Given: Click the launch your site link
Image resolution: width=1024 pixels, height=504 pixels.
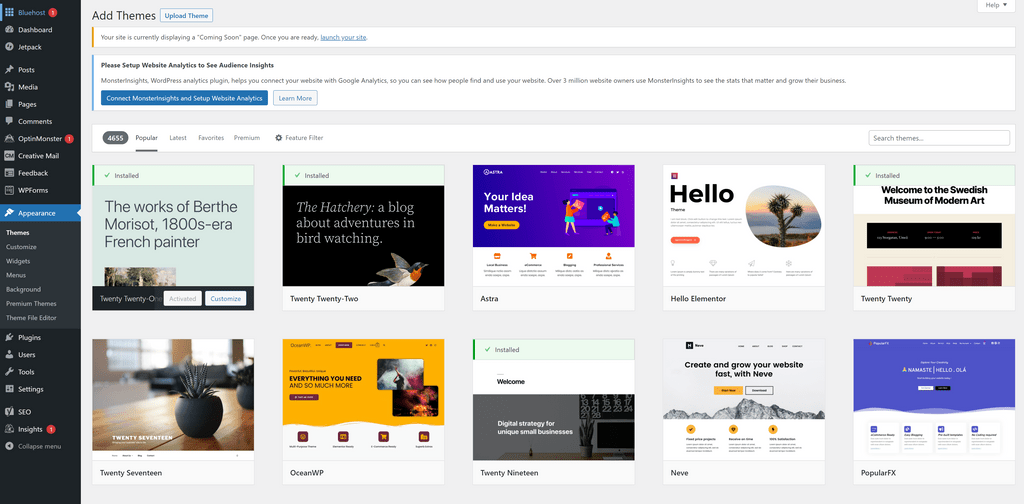Looking at the screenshot, I should click(x=344, y=37).
